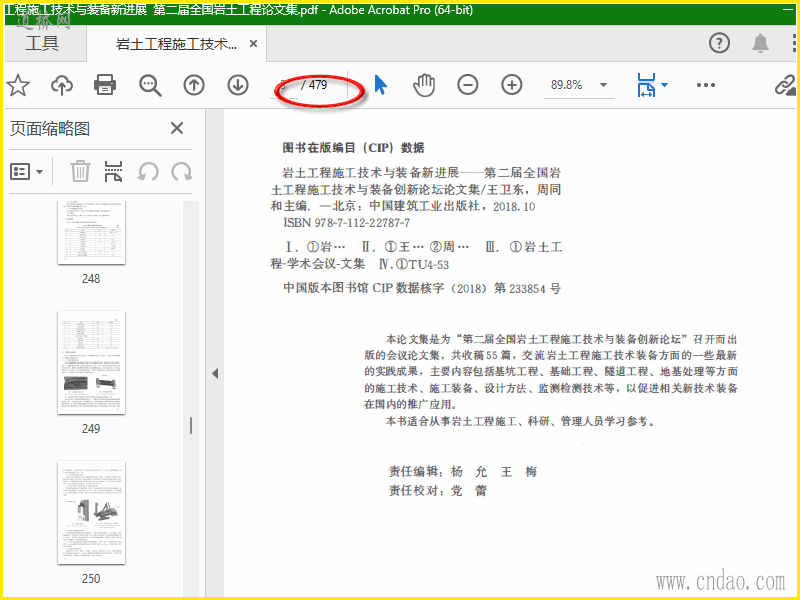Click the CIP 数据核字 (2018) 第 233854 号 line
Screen dimensions: 800x600
tap(422, 288)
